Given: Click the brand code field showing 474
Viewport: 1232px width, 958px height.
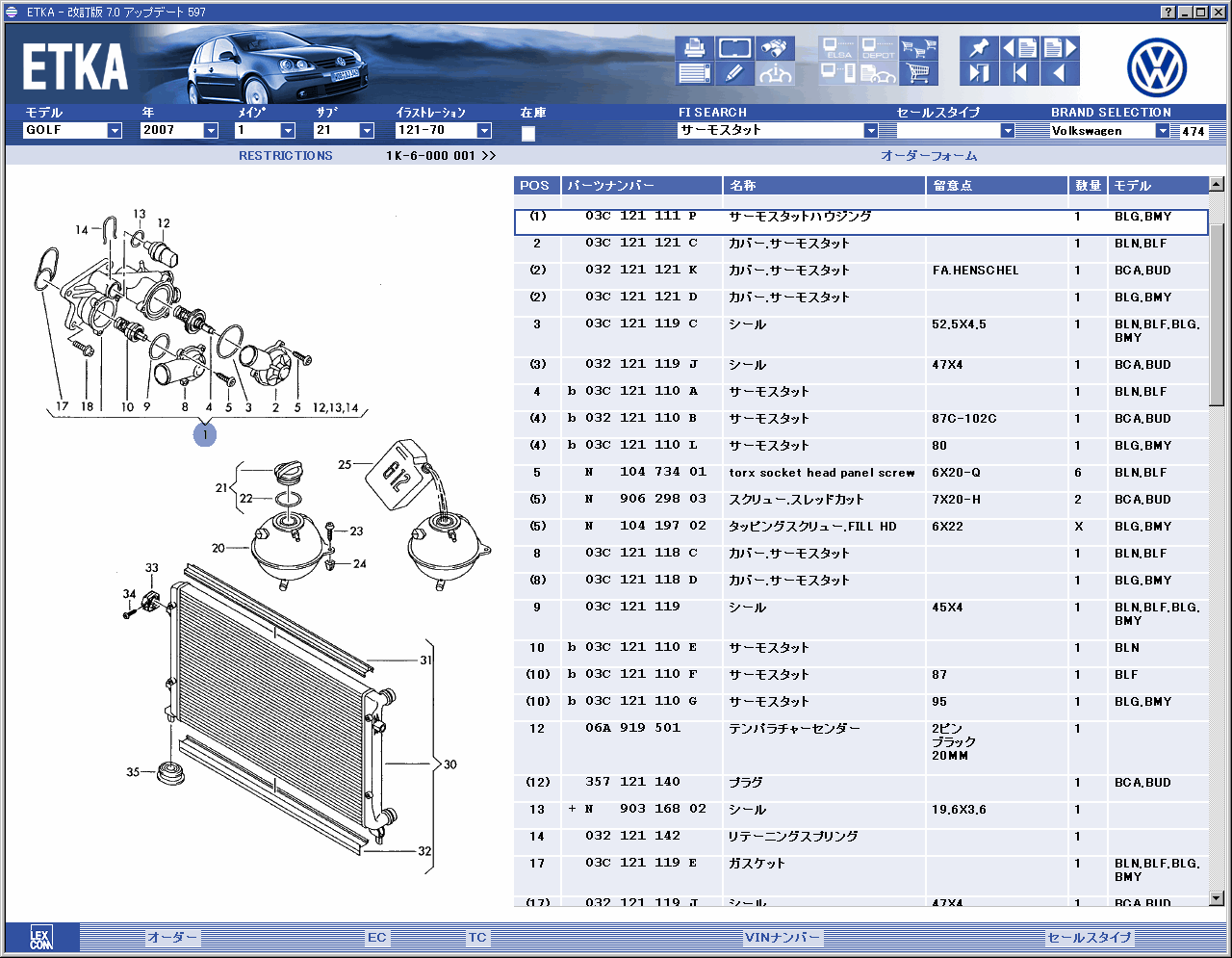Looking at the screenshot, I should (1193, 131).
